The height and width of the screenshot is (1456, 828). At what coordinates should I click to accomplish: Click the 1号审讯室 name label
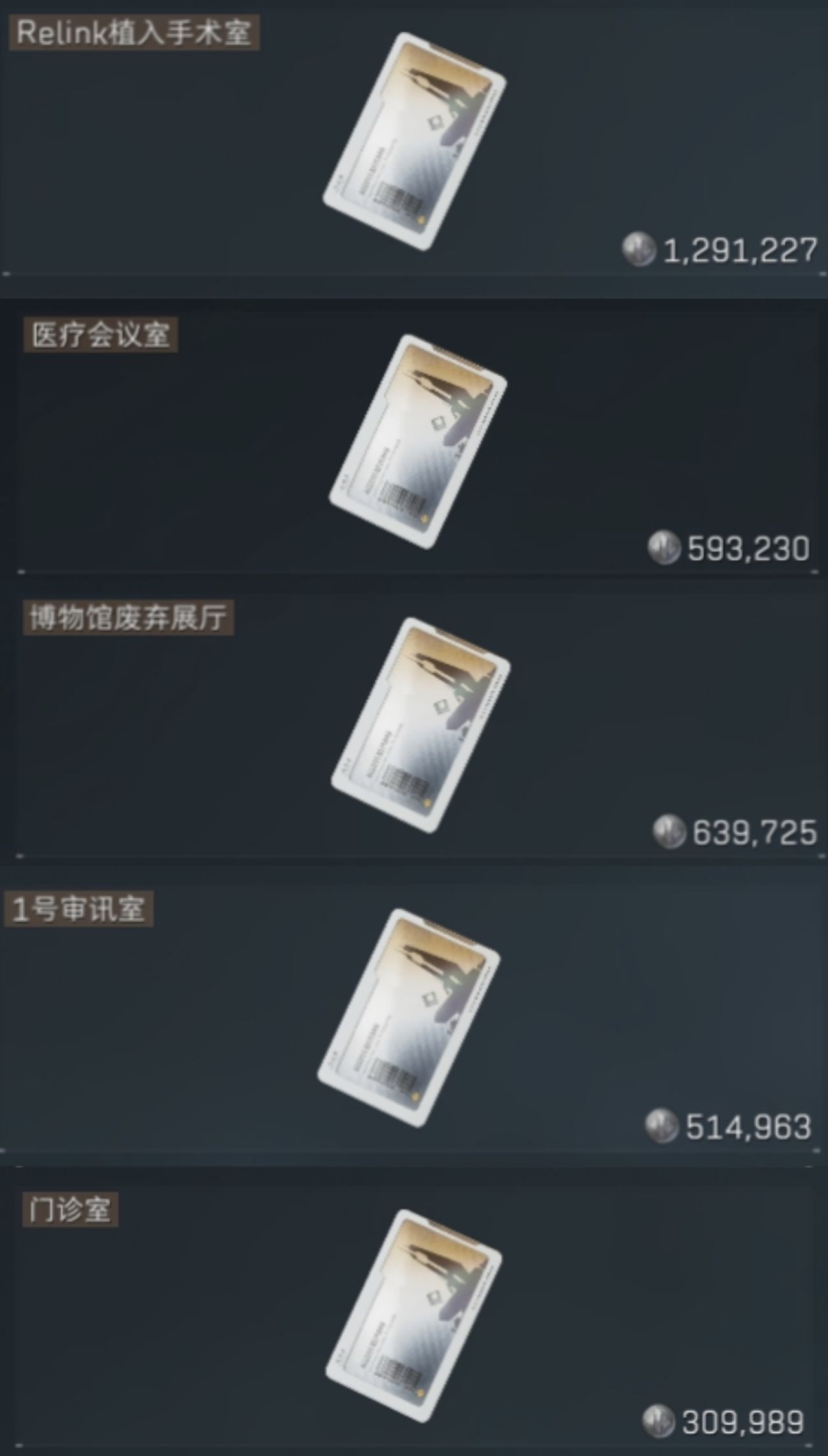click(79, 909)
